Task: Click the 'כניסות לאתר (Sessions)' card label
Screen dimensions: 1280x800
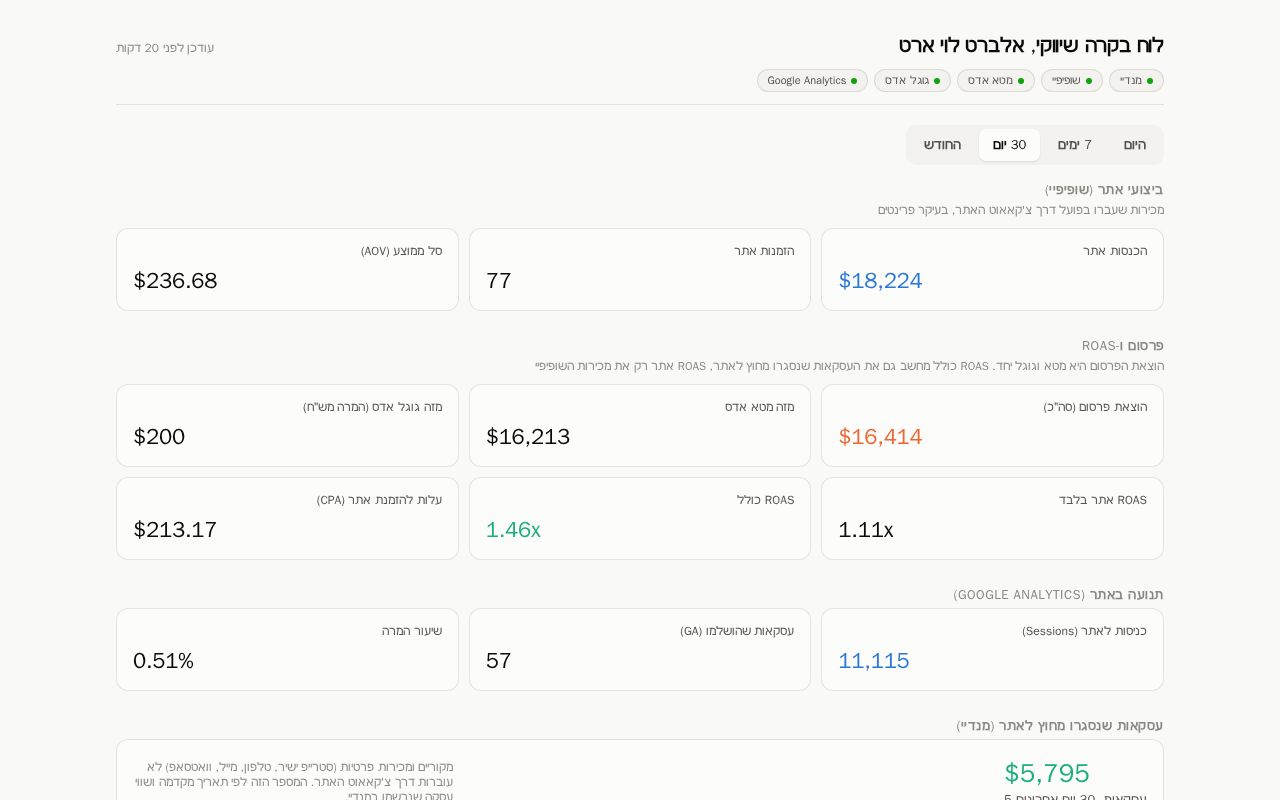Action: click(x=1084, y=631)
